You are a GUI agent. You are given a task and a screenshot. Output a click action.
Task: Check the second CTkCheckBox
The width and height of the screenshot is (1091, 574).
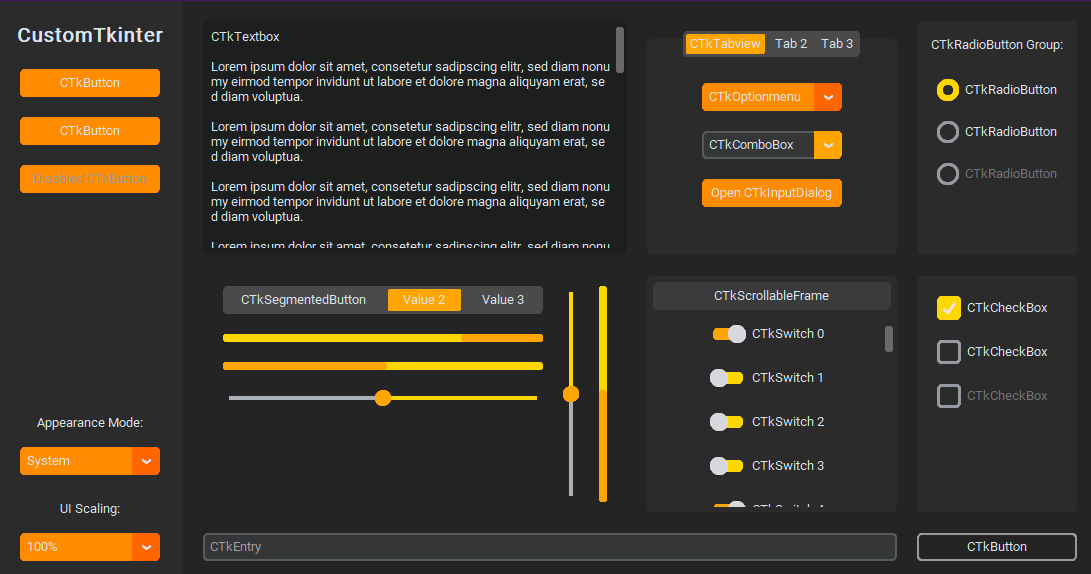(x=949, y=352)
